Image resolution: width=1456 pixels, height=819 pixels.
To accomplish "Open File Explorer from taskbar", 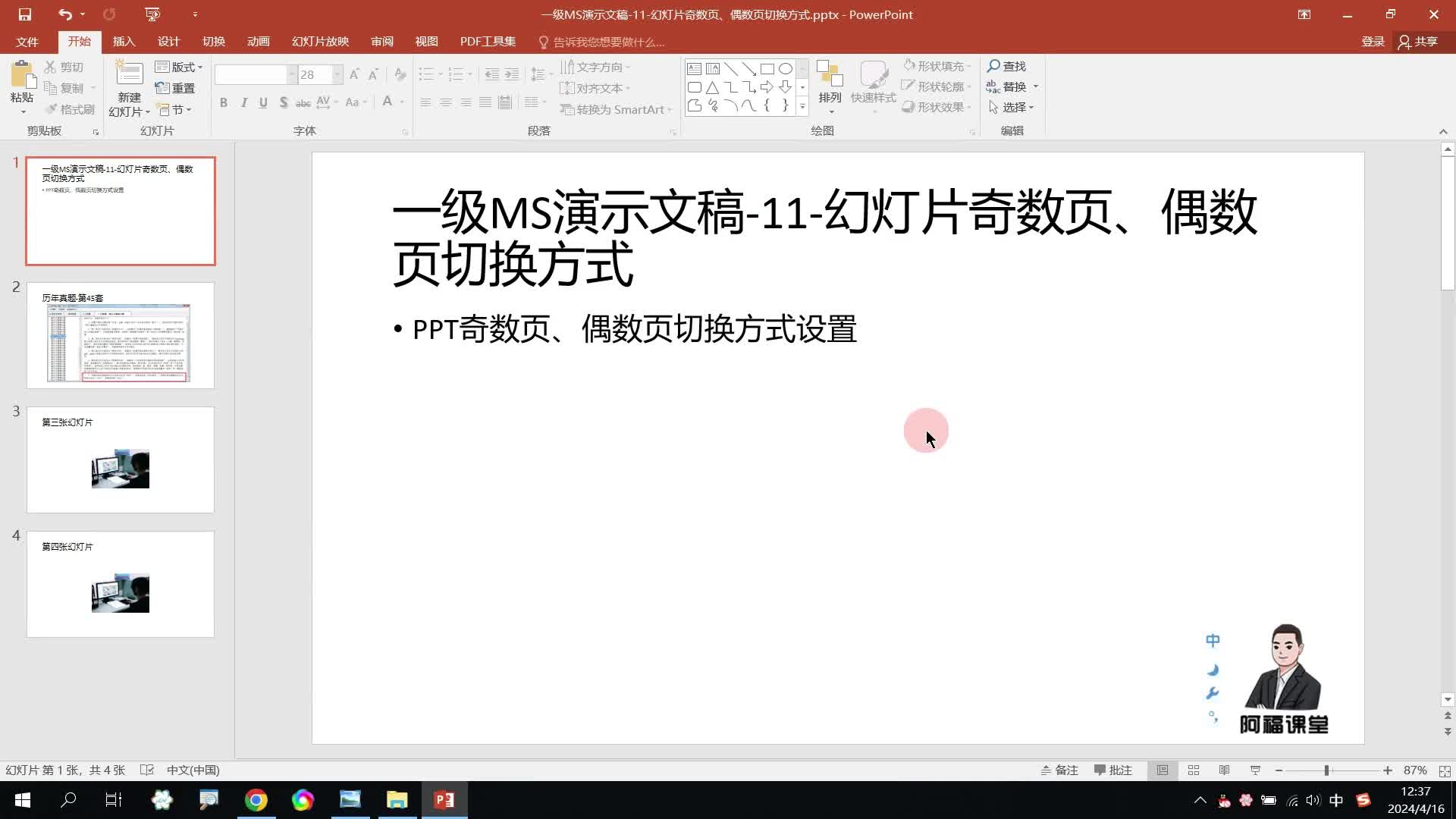I will click(397, 800).
